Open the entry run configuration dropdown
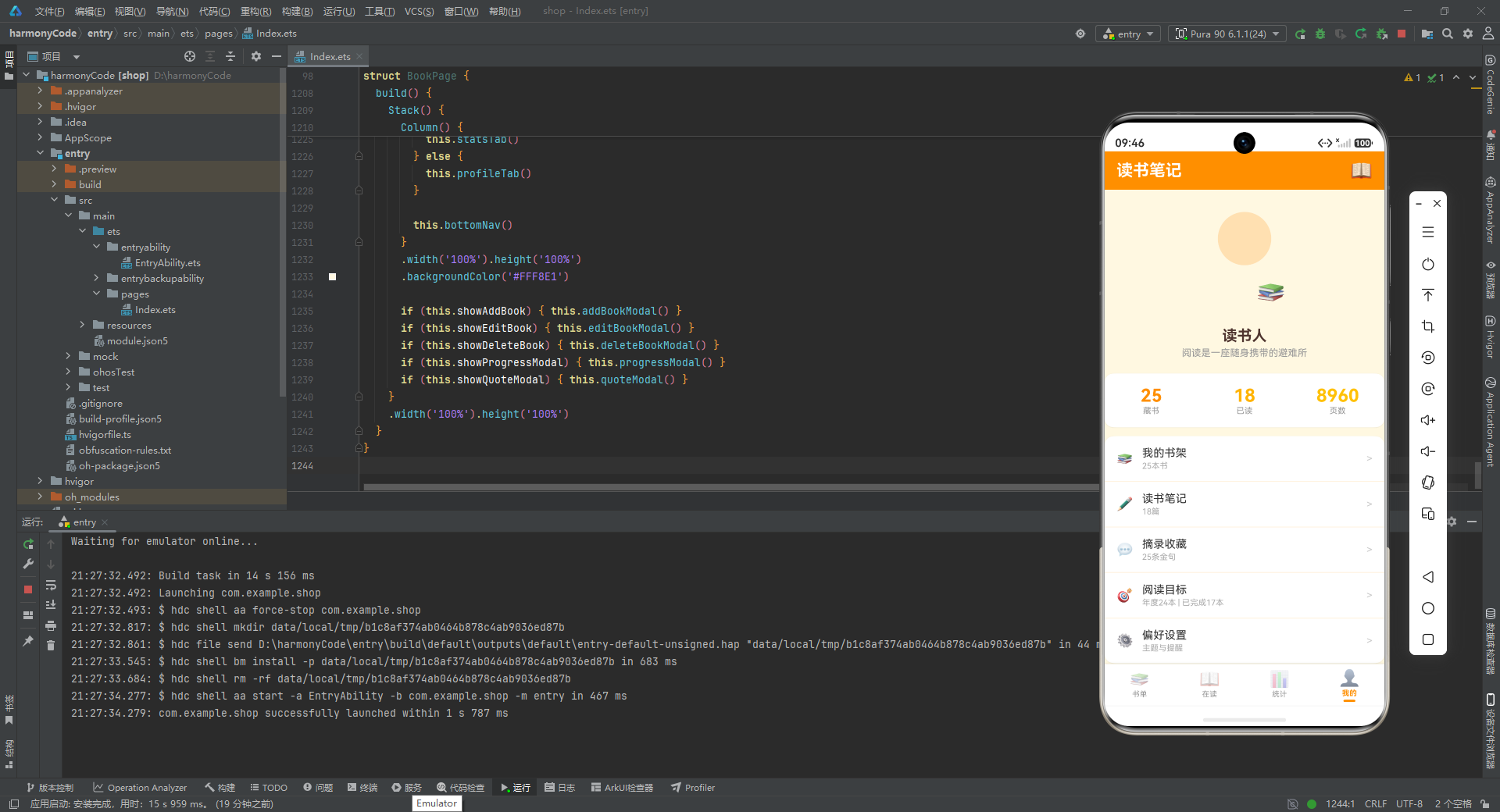This screenshot has width=1500, height=812. [x=1129, y=34]
